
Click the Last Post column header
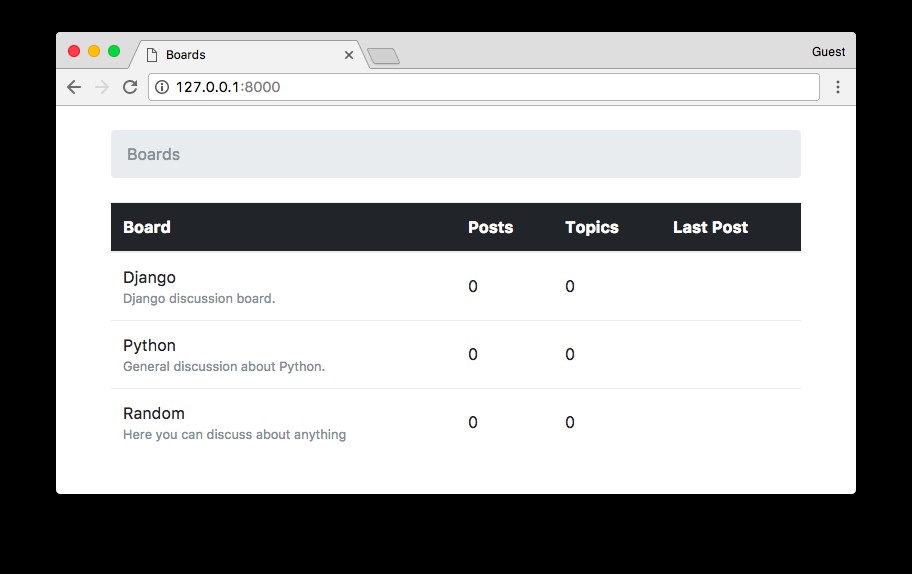[x=710, y=227]
